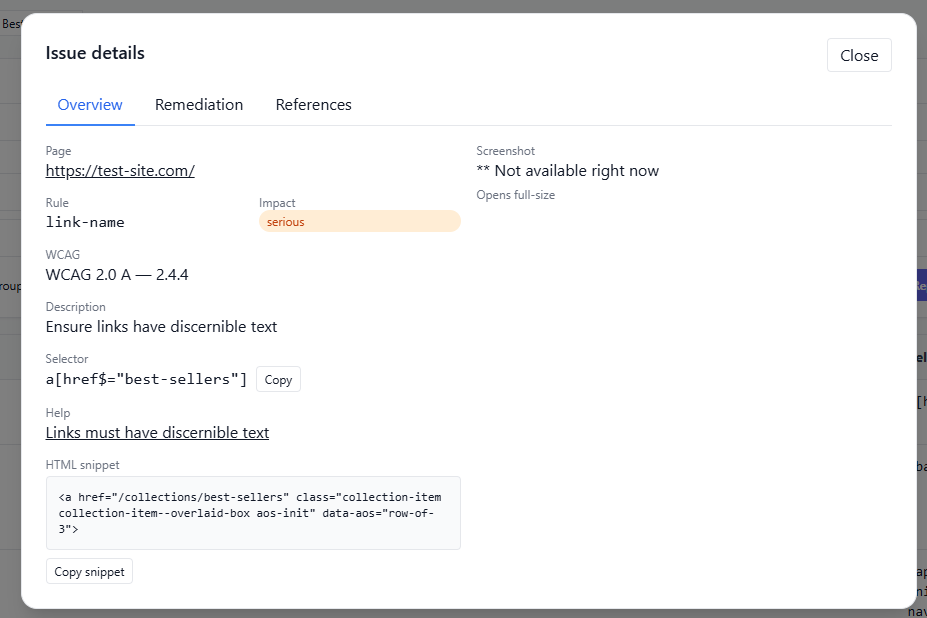
Task: Click the 'WCAG 2.0 A — 2.4.4' text
Action: 117,274
